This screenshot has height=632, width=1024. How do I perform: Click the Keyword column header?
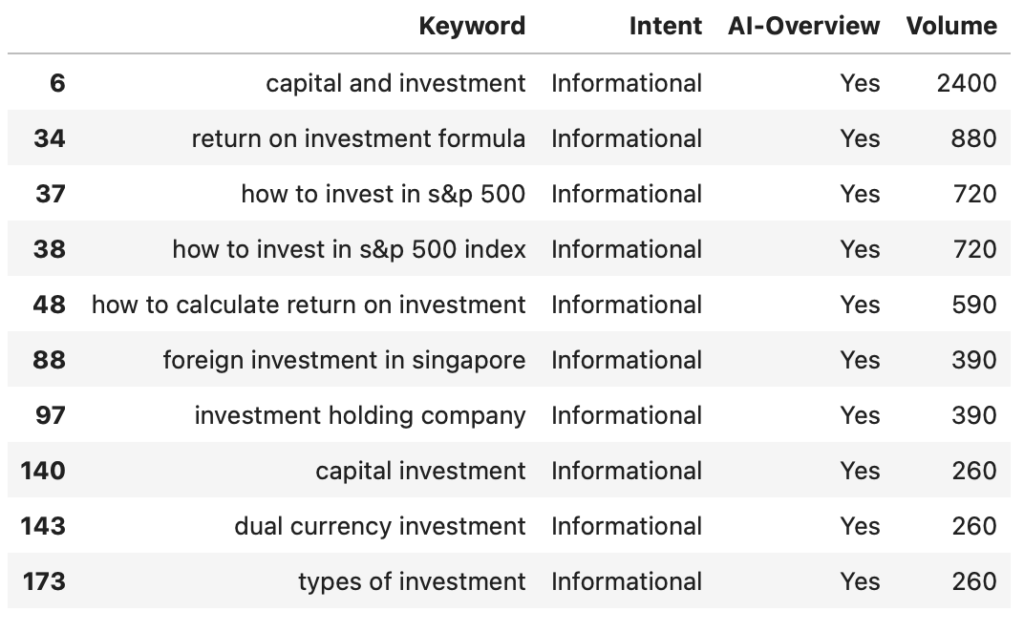click(472, 27)
